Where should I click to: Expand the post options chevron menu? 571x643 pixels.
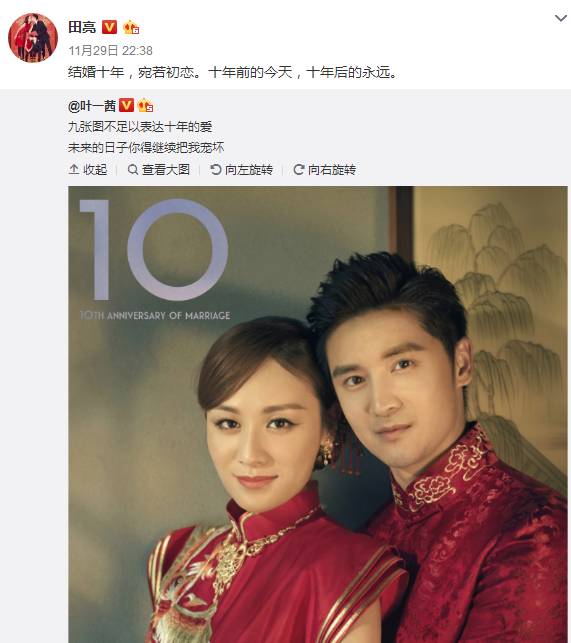coord(560,18)
